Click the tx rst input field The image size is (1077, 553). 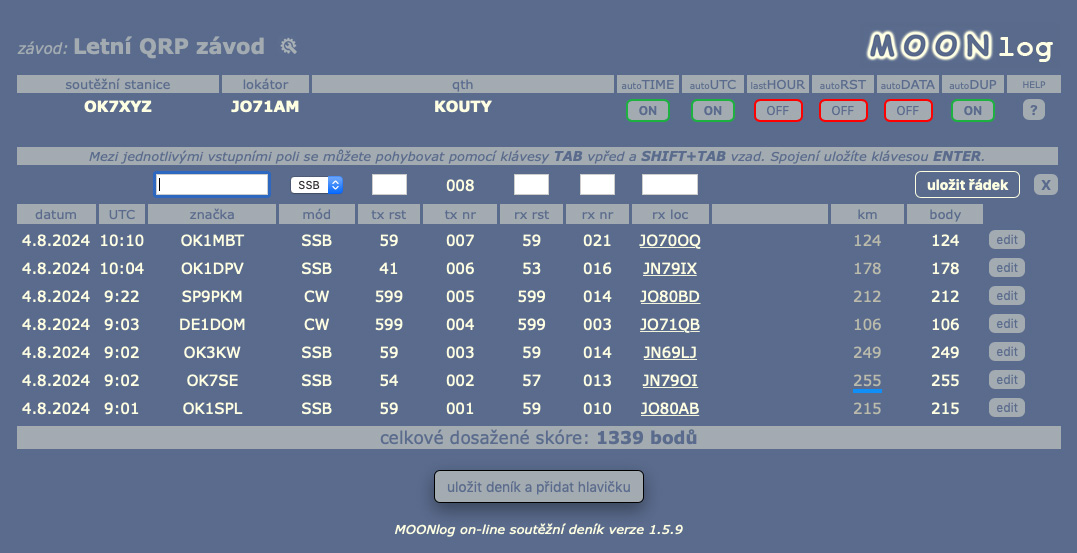click(389, 184)
